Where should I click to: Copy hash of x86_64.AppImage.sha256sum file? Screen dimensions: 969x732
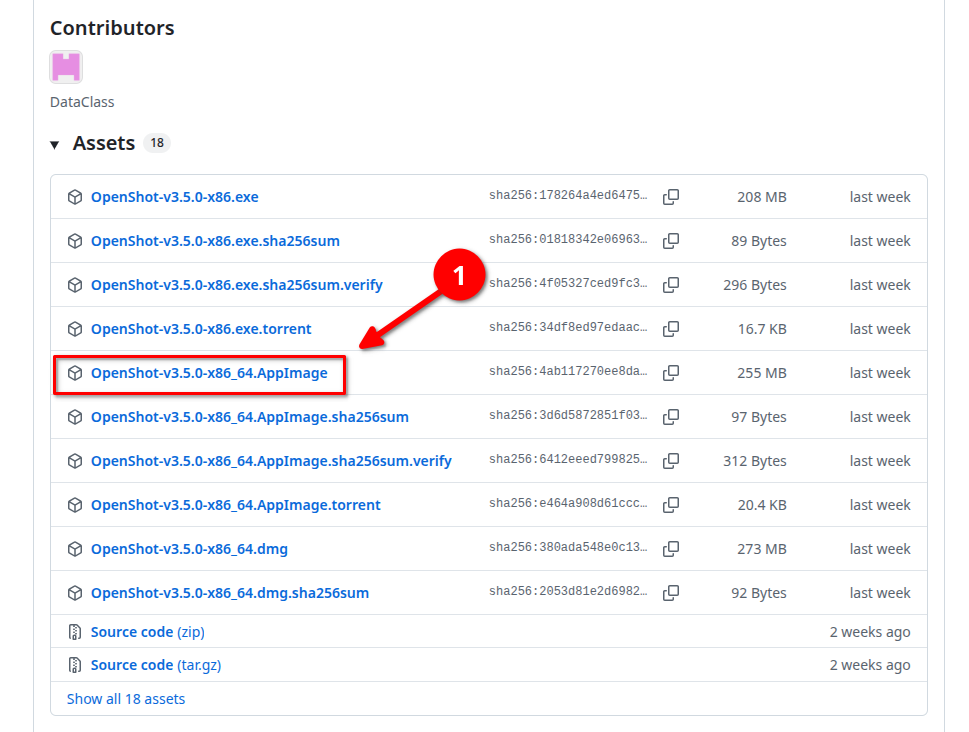(671, 417)
